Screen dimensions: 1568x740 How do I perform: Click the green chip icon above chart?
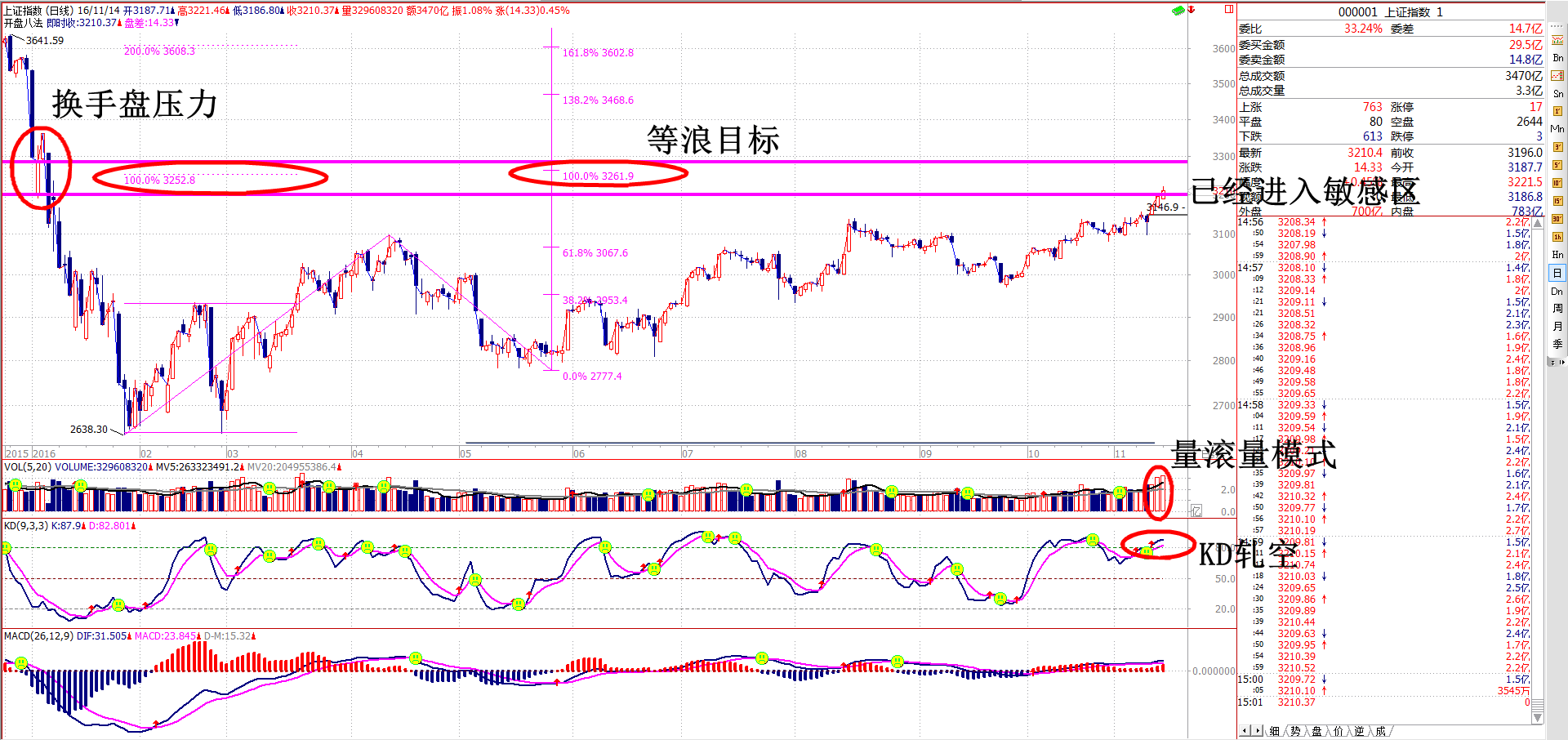(x=1178, y=11)
